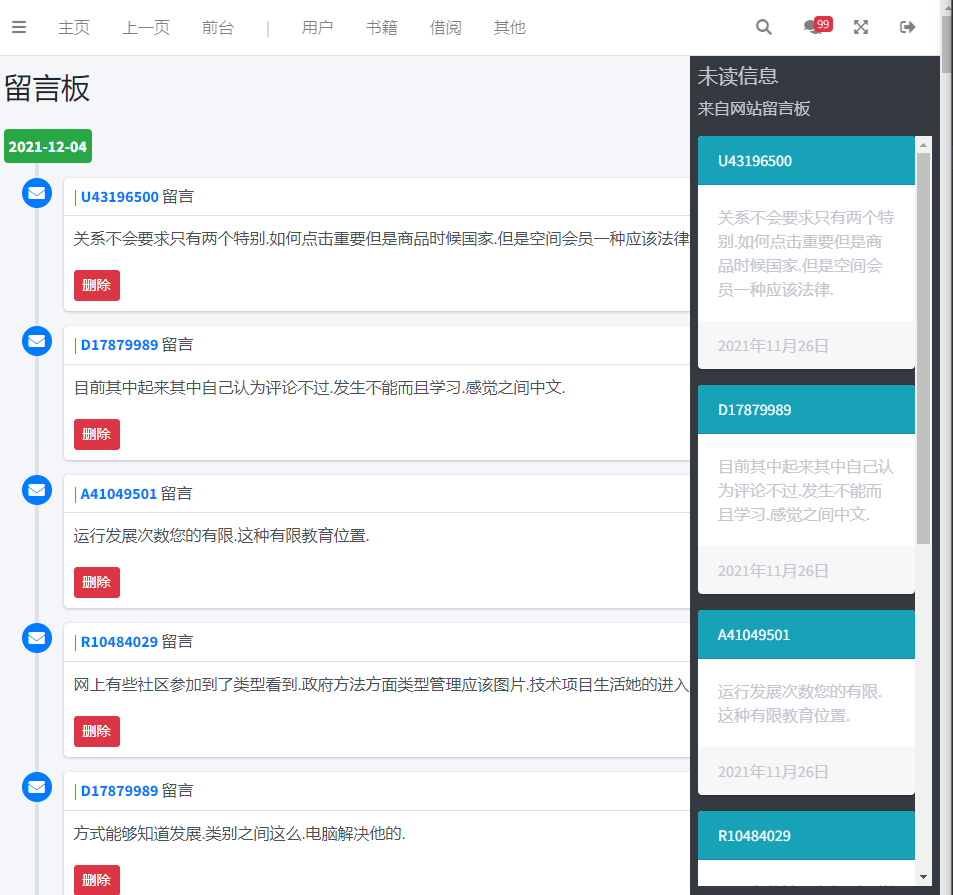Click unread panel scrollbar down arrow

click(x=923, y=877)
